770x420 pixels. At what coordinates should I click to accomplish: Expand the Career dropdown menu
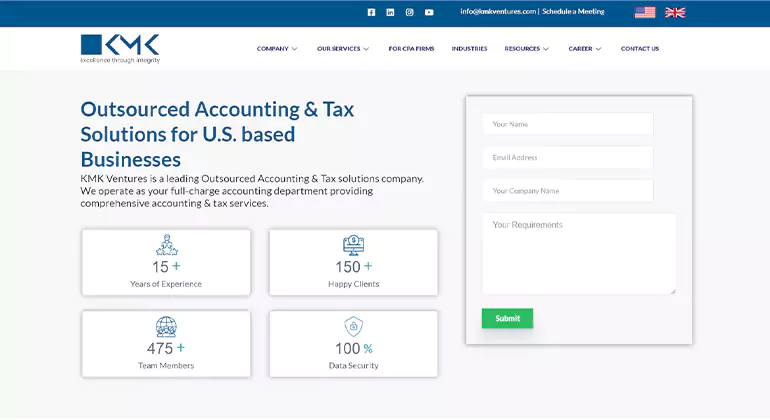click(585, 48)
